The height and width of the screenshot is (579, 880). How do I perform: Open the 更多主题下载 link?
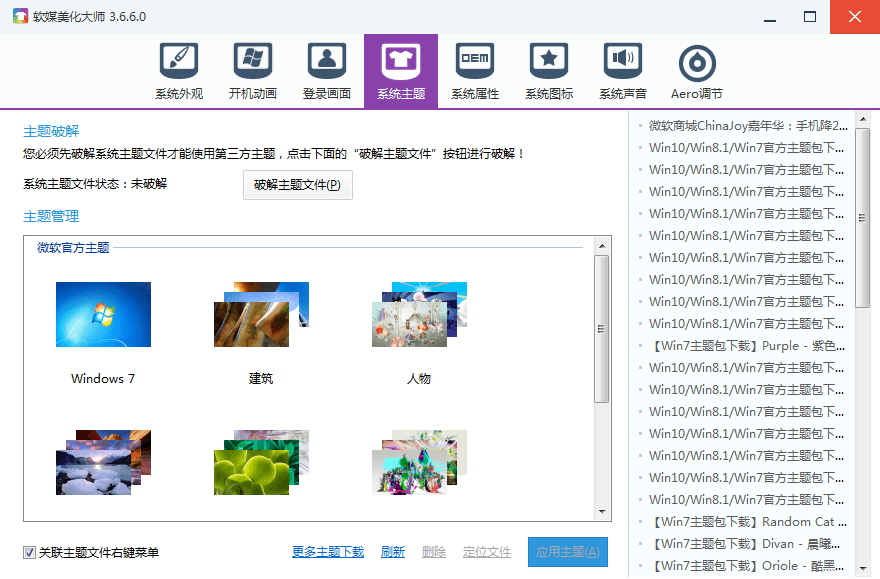(x=328, y=552)
